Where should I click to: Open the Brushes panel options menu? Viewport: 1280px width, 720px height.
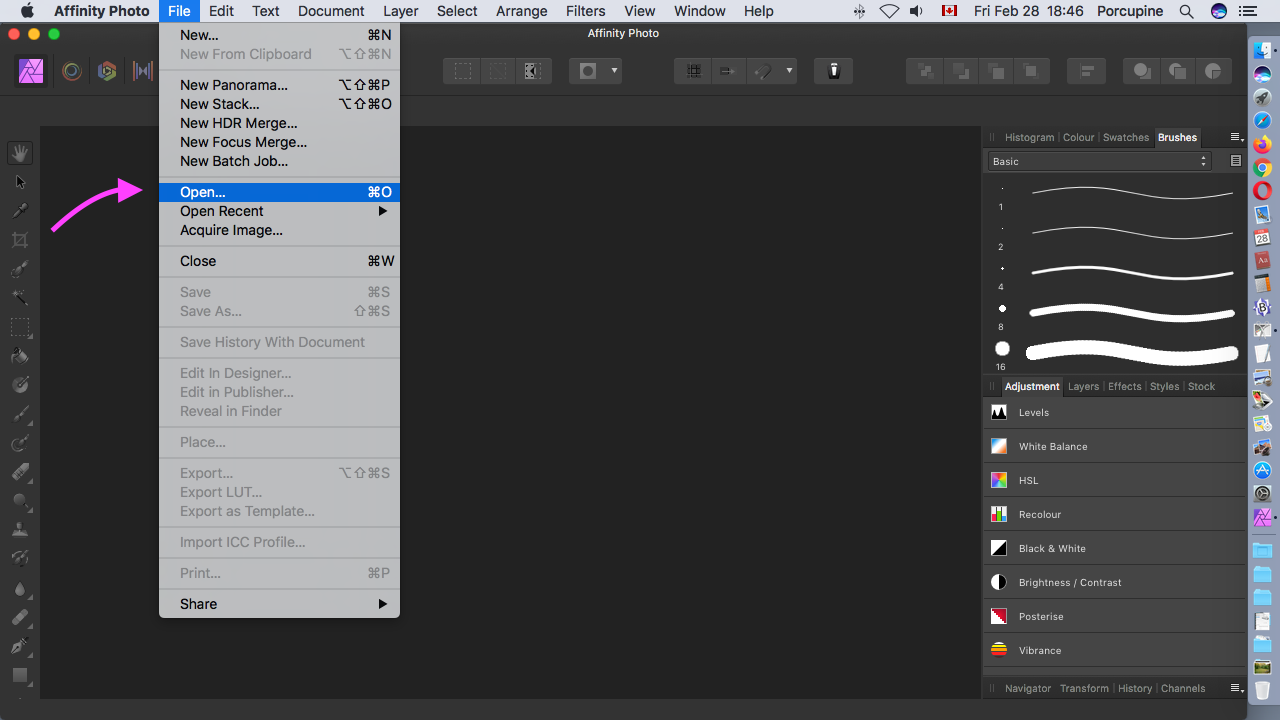coord(1236,137)
